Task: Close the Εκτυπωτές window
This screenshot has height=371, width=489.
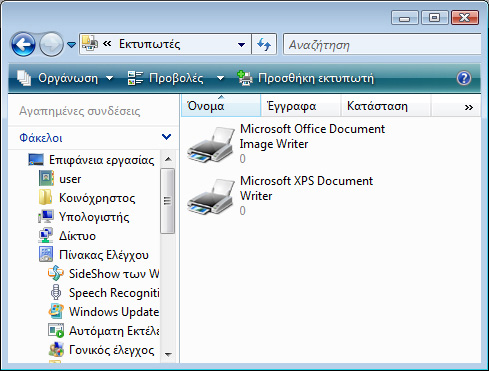Action: [465, 17]
